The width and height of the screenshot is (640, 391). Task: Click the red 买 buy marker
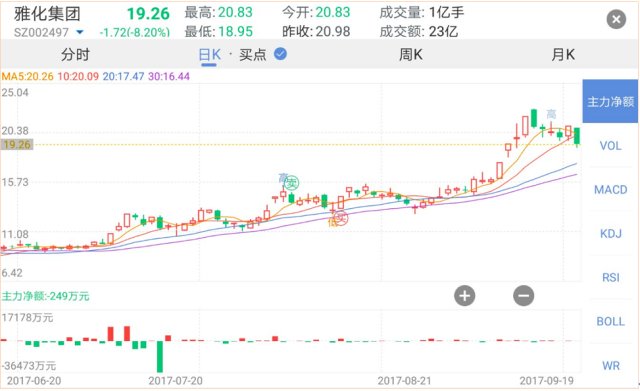[341, 218]
